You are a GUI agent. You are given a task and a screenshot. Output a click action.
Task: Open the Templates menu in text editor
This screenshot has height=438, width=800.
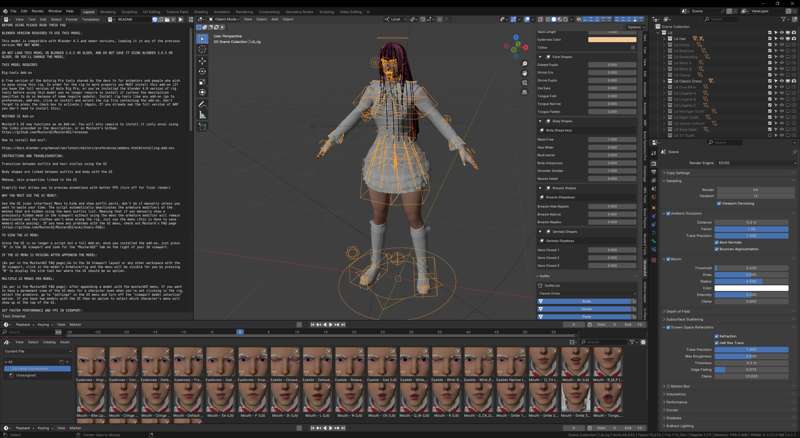tap(91, 19)
